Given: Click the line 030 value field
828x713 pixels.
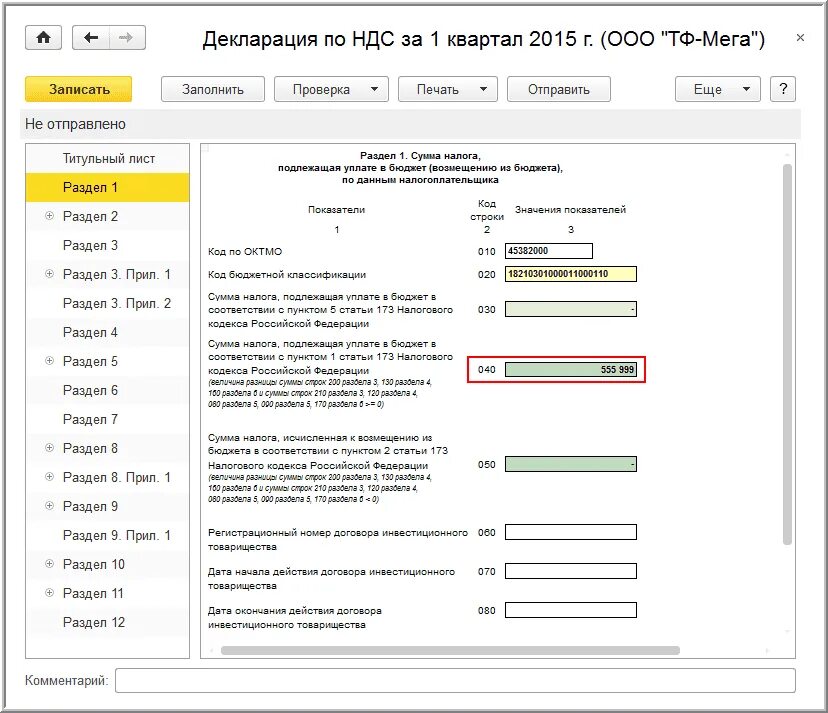Looking at the screenshot, I should coord(571,309).
